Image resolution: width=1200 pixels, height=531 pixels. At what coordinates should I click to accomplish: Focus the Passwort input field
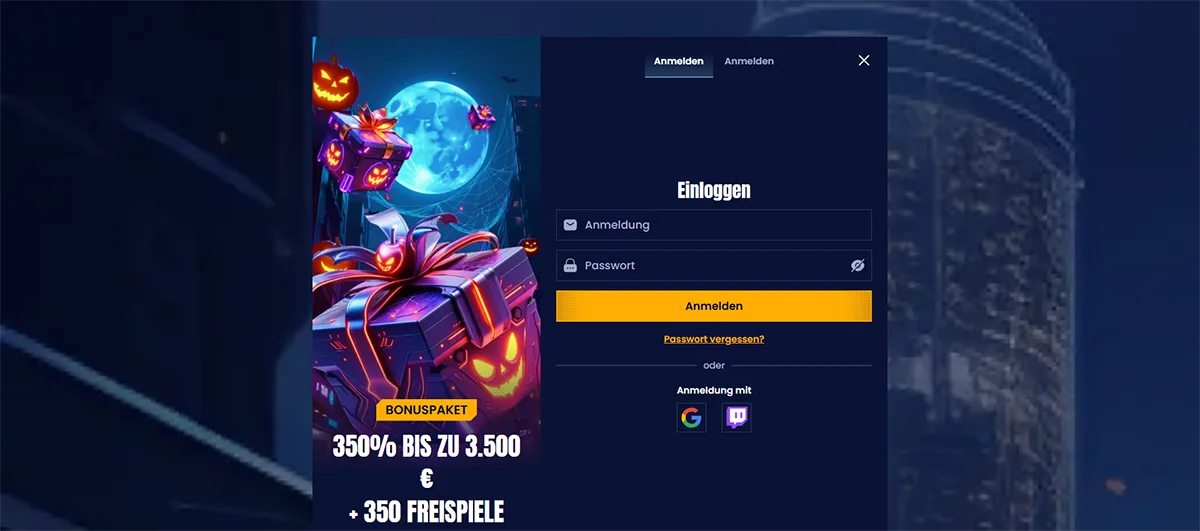point(714,265)
